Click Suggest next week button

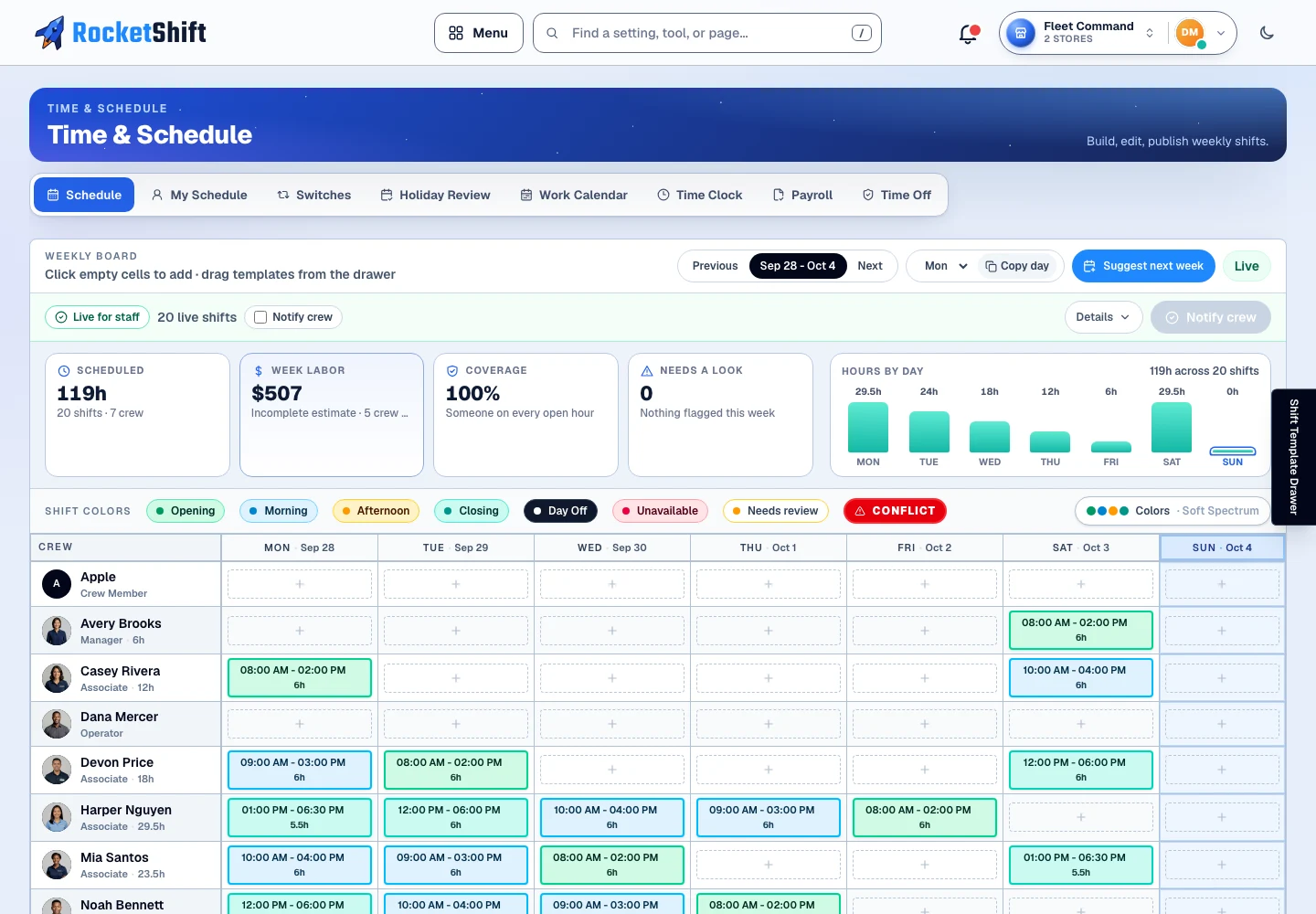(1143, 266)
